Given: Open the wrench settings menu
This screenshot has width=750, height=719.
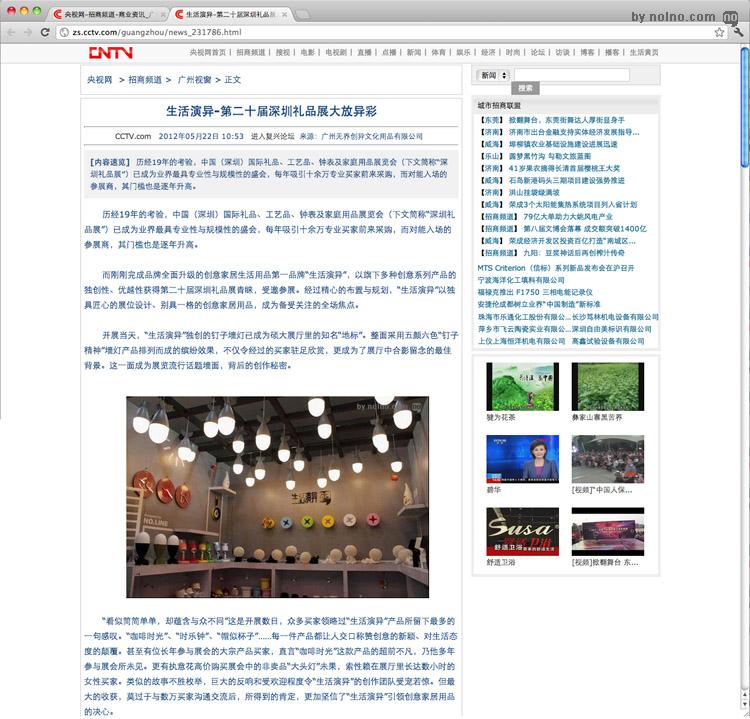Looking at the screenshot, I should click(738, 32).
